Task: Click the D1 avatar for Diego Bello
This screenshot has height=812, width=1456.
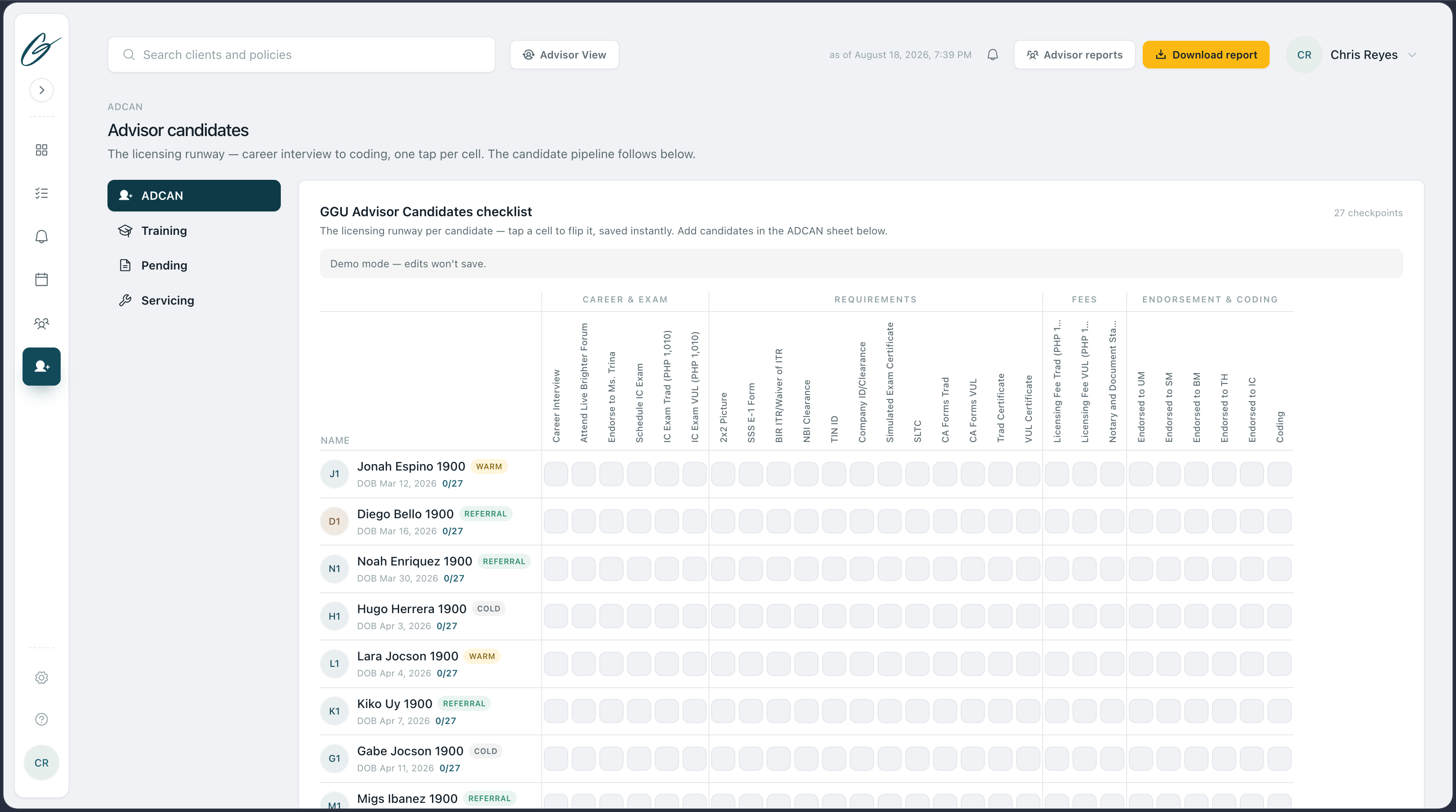Action: [335, 521]
